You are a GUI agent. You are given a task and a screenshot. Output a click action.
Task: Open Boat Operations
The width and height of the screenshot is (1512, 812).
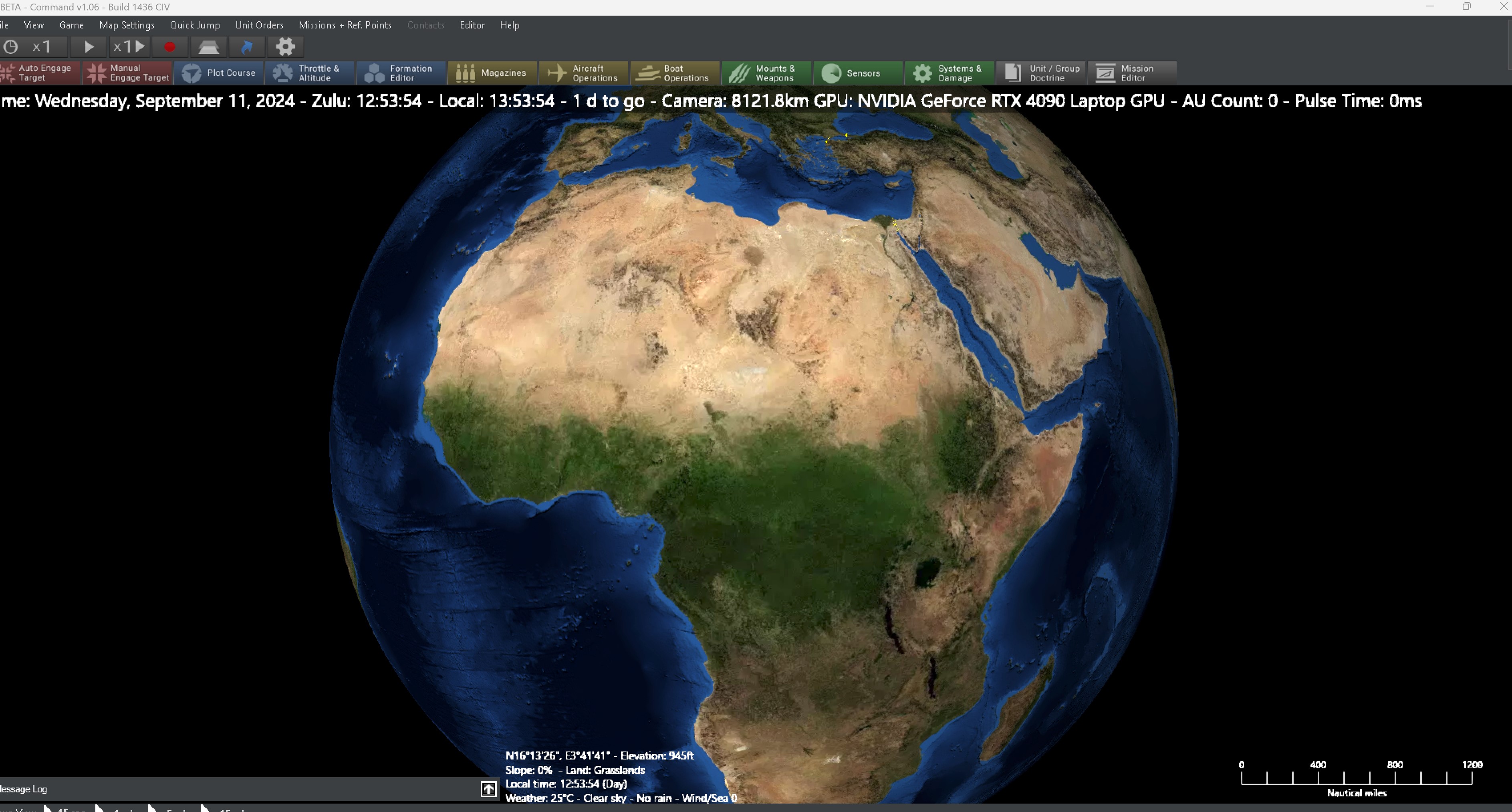point(675,73)
